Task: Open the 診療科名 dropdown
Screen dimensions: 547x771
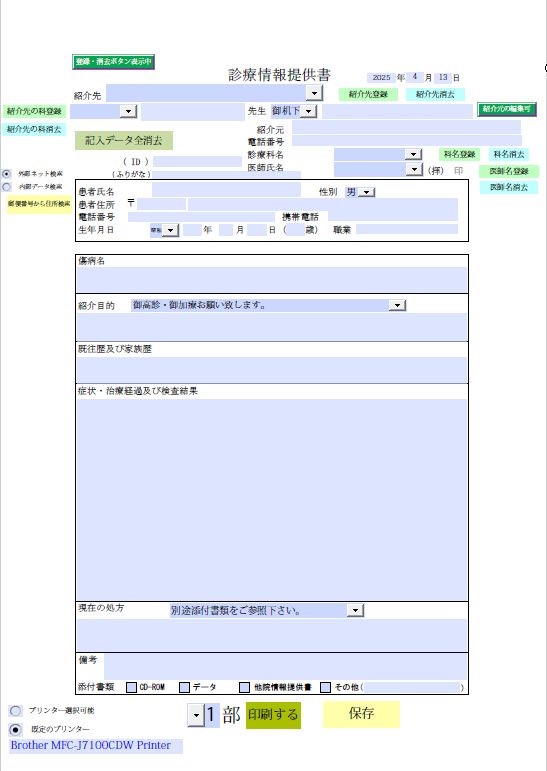Action: 413,154
